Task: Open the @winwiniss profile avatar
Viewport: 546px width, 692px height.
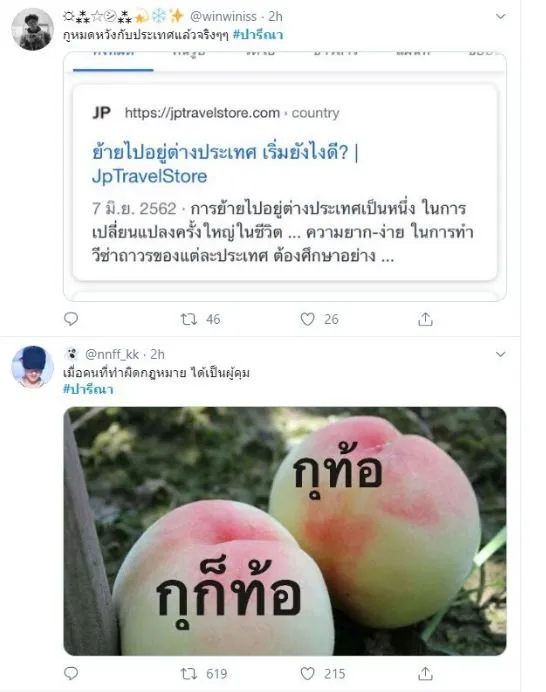Action: pos(32,30)
